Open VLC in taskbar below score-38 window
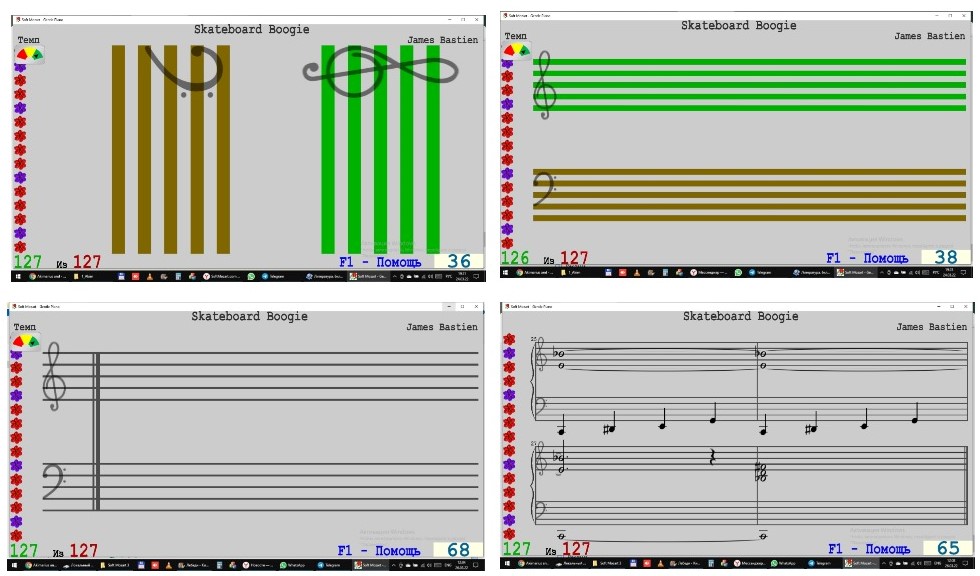The image size is (980, 576). pos(636,272)
